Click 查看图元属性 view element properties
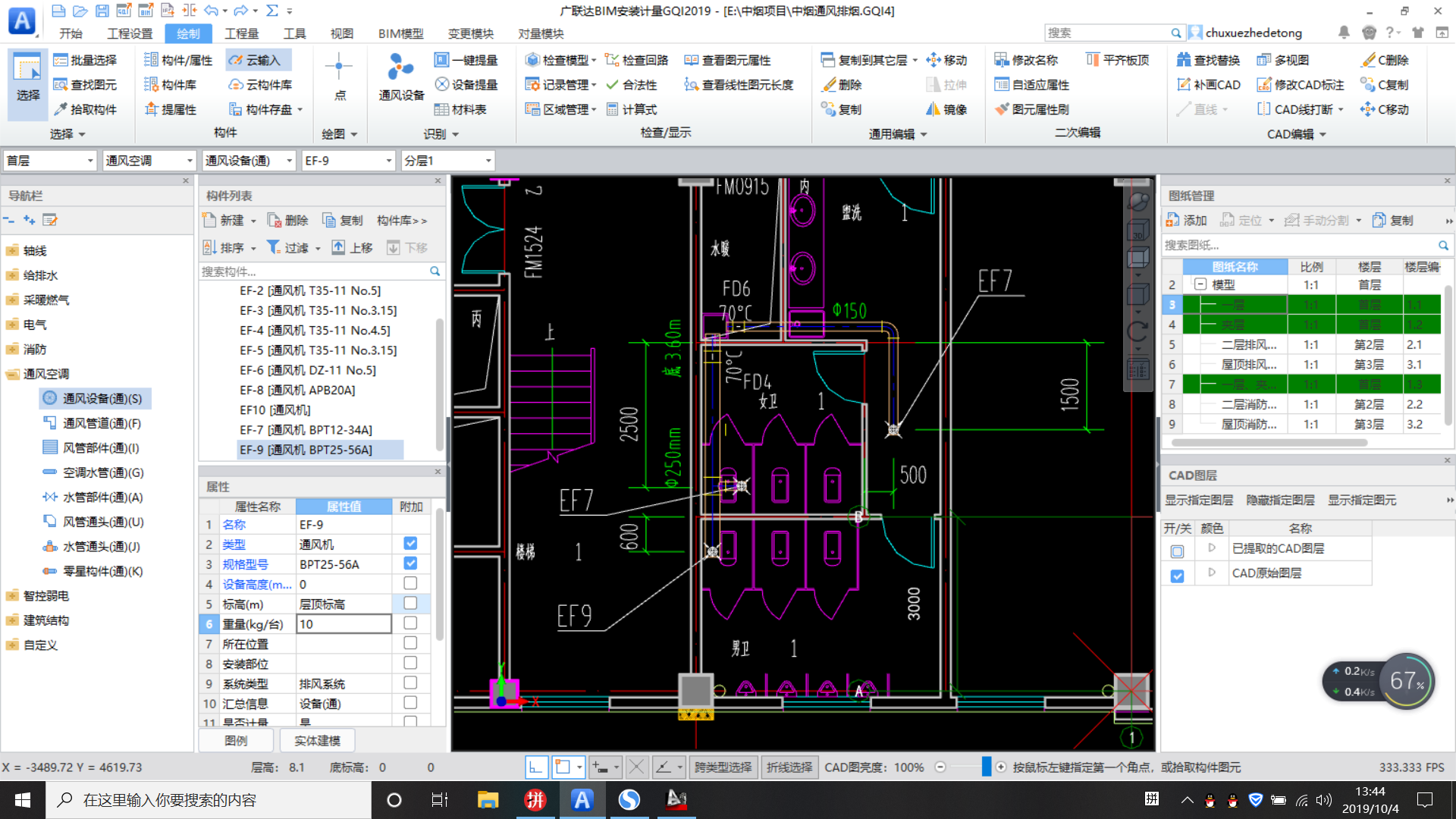Viewport: 1456px width, 819px height. click(x=728, y=60)
